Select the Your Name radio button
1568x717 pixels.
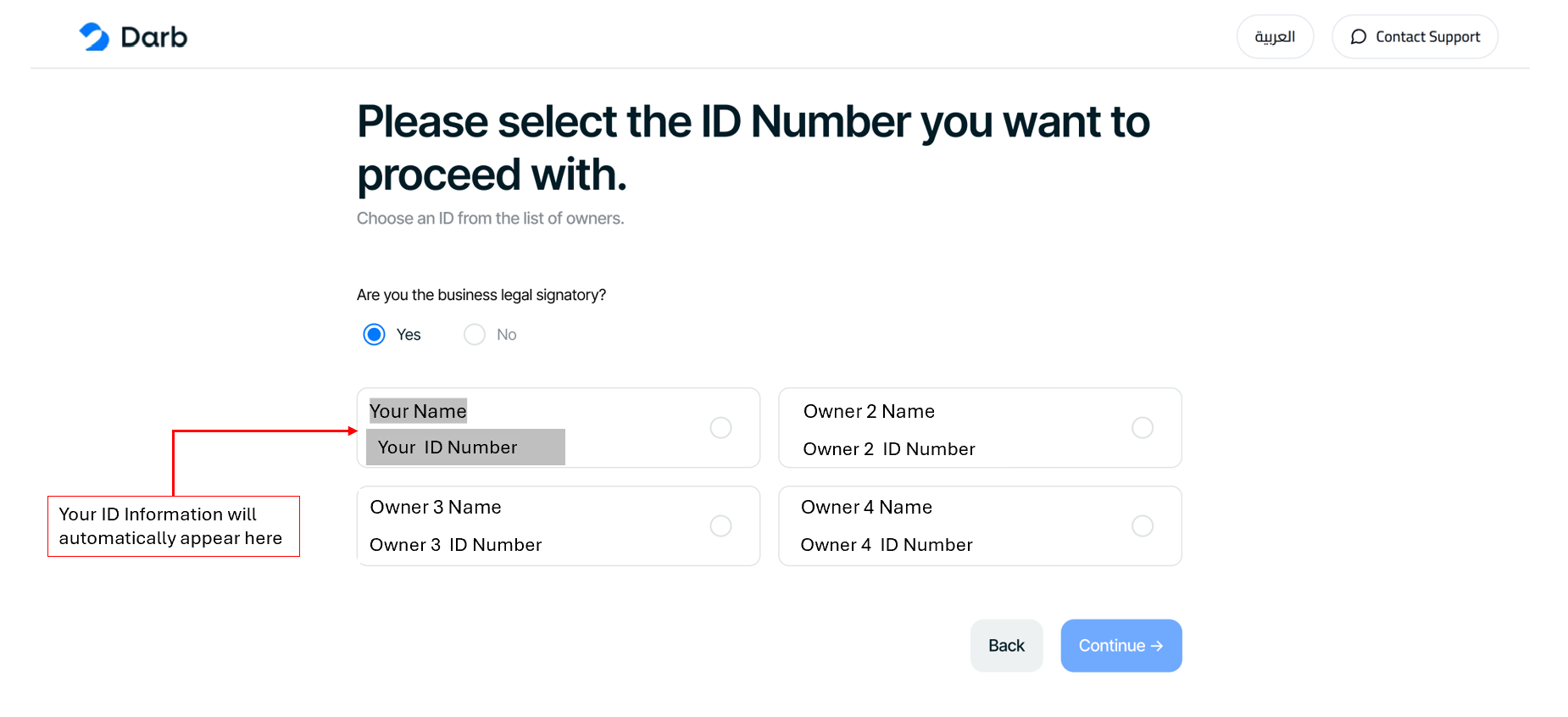click(720, 428)
